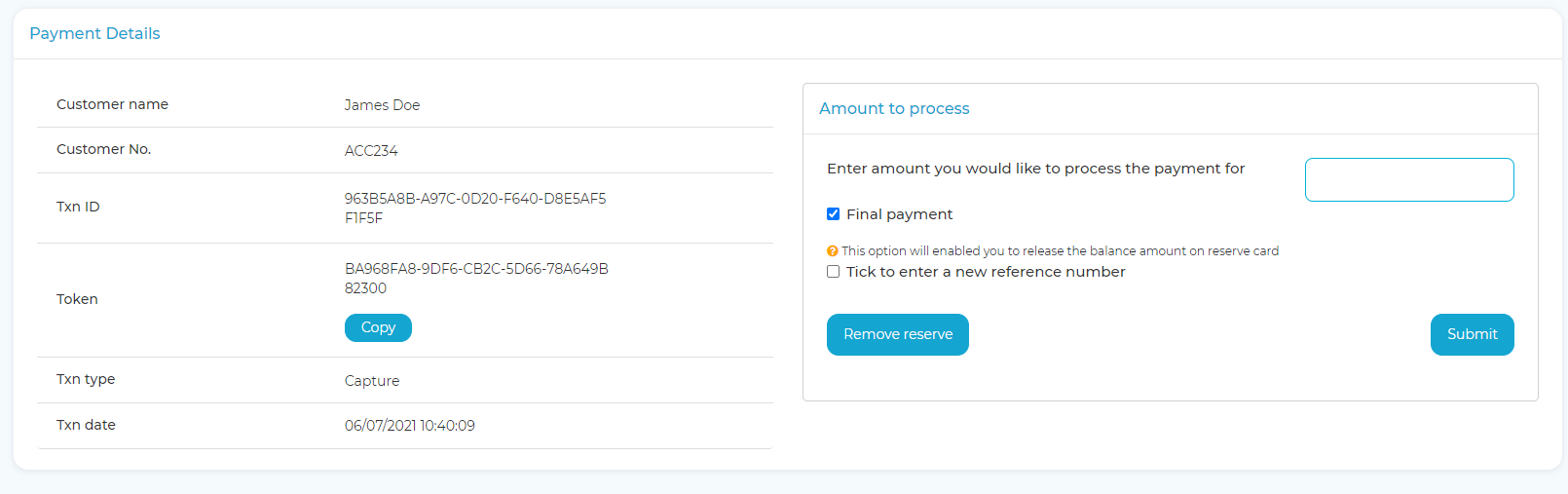Select the customer name James Doe
The width and height of the screenshot is (1568, 494).
pyautogui.click(x=382, y=105)
